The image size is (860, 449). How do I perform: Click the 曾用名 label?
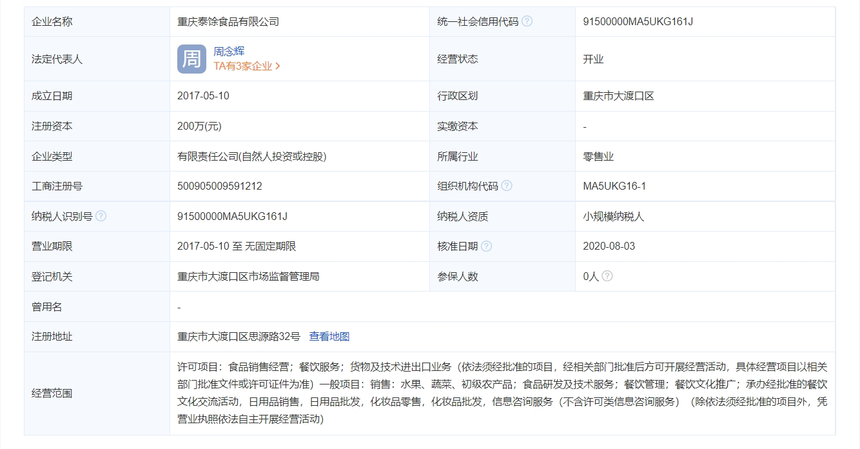coord(47,306)
